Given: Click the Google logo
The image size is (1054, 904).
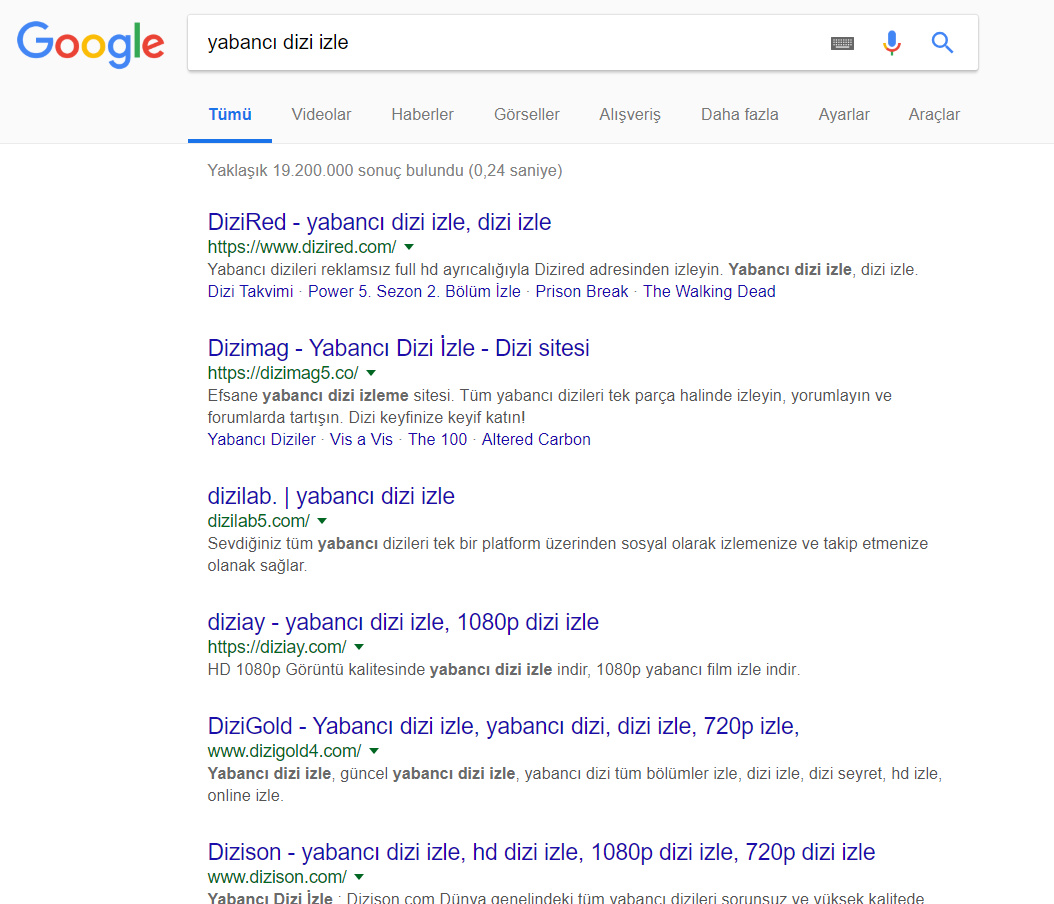Looking at the screenshot, I should tap(91, 44).
